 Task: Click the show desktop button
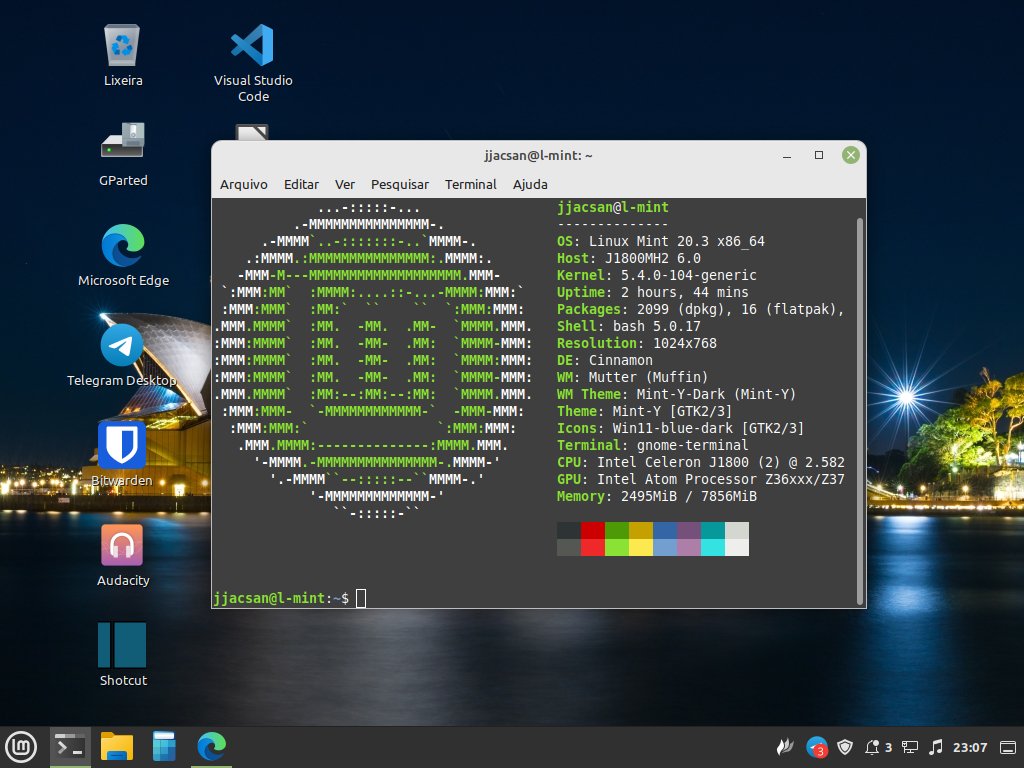(x=1006, y=746)
